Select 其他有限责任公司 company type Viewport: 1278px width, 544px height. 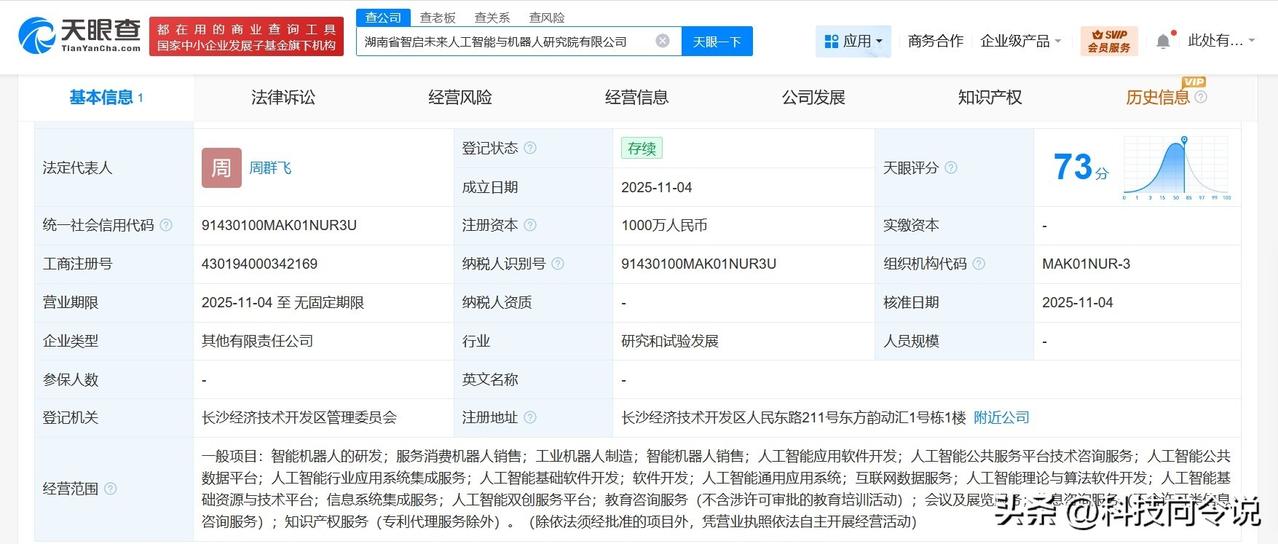[257, 341]
